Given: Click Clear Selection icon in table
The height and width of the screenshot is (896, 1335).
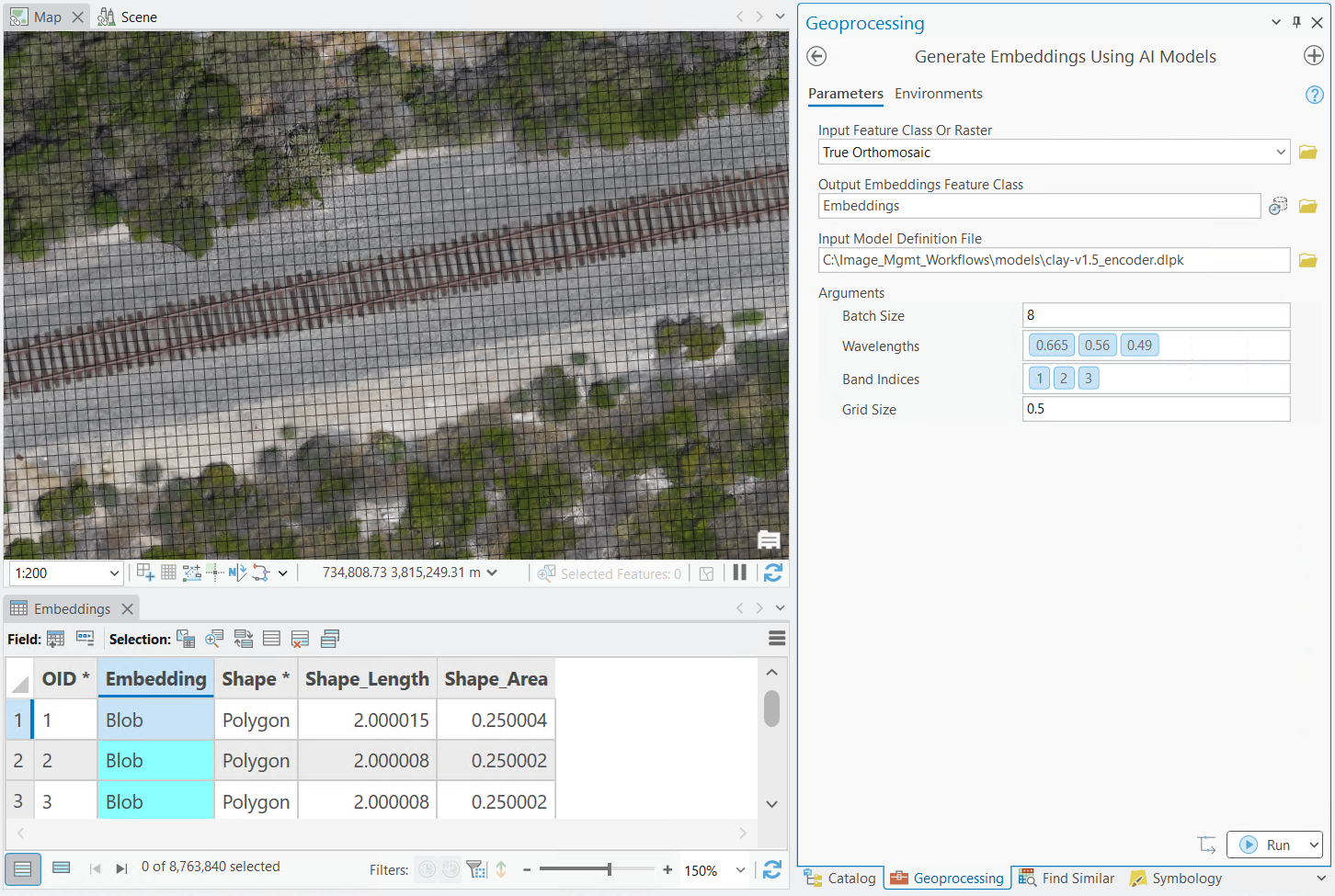Looking at the screenshot, I should pos(300,639).
